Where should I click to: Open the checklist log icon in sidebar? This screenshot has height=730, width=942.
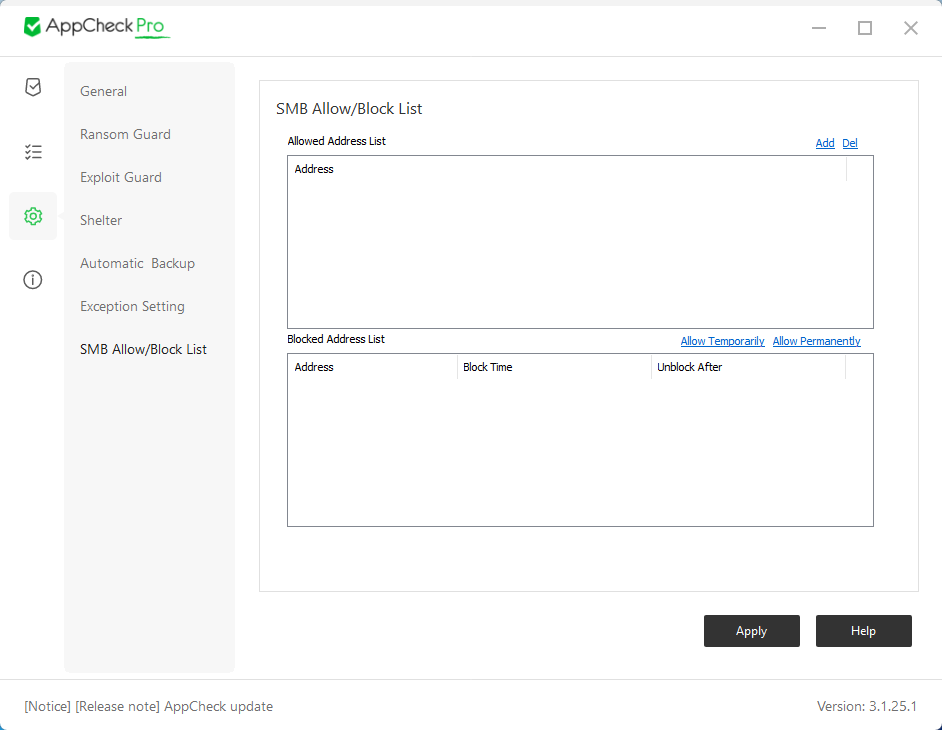tap(33, 152)
